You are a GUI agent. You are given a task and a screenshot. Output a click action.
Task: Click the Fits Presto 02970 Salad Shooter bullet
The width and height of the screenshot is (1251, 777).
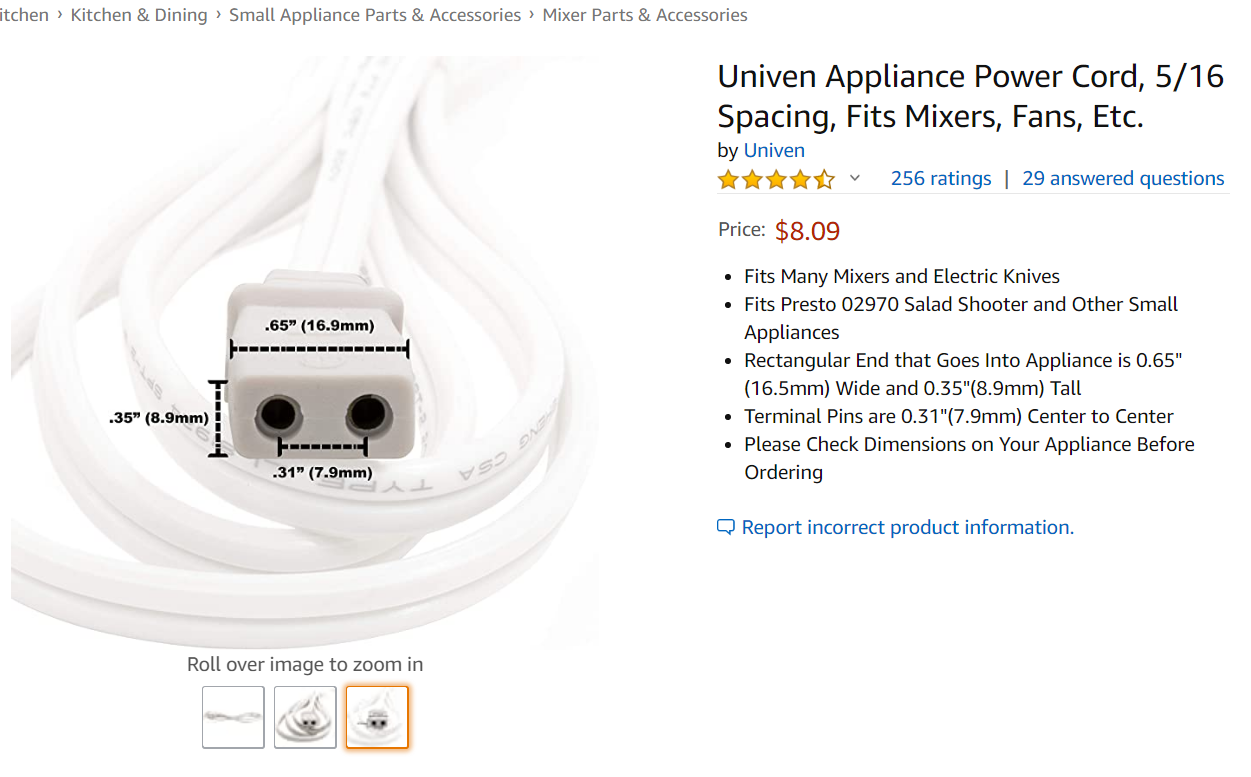pyautogui.click(x=961, y=318)
